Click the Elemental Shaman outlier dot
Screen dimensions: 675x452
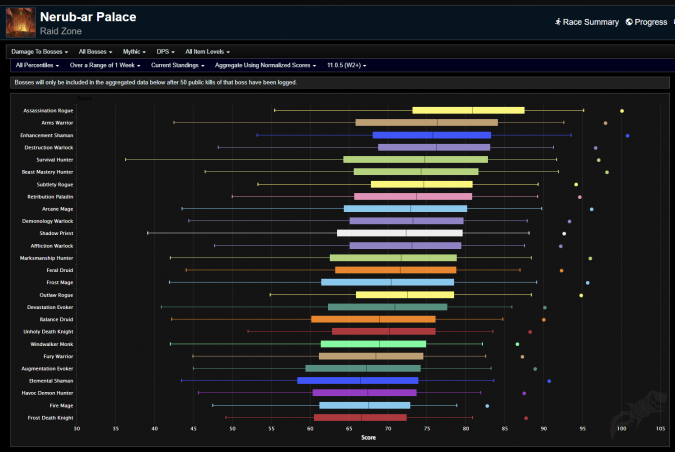[x=549, y=381]
